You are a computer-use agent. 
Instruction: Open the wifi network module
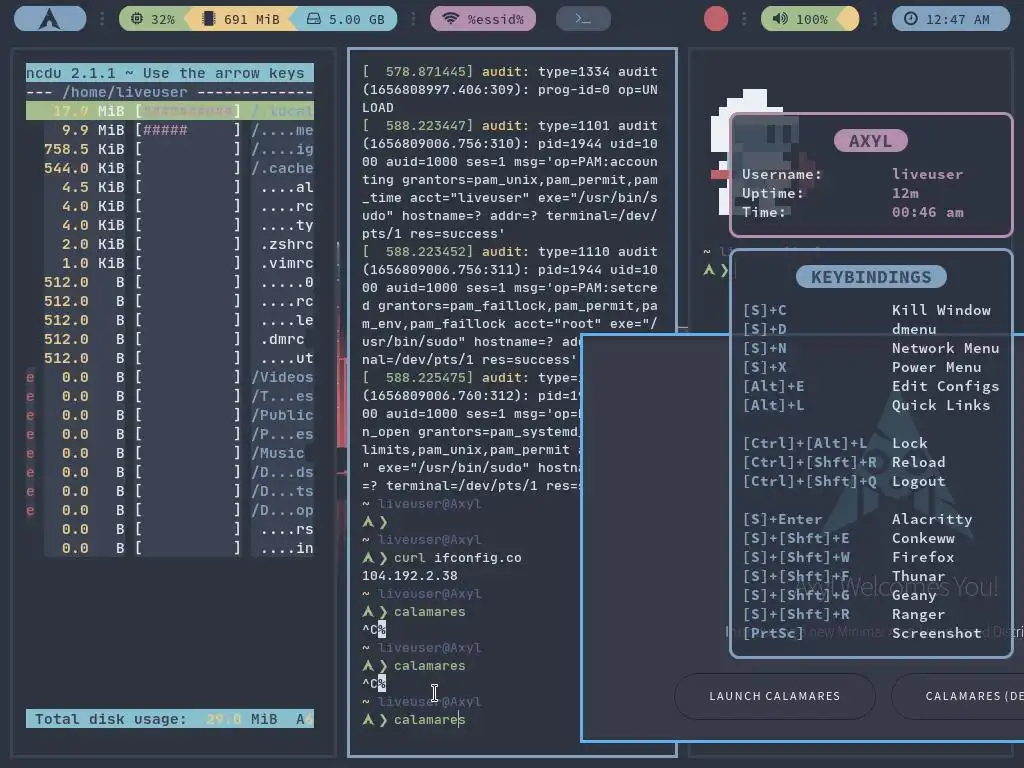pos(483,19)
